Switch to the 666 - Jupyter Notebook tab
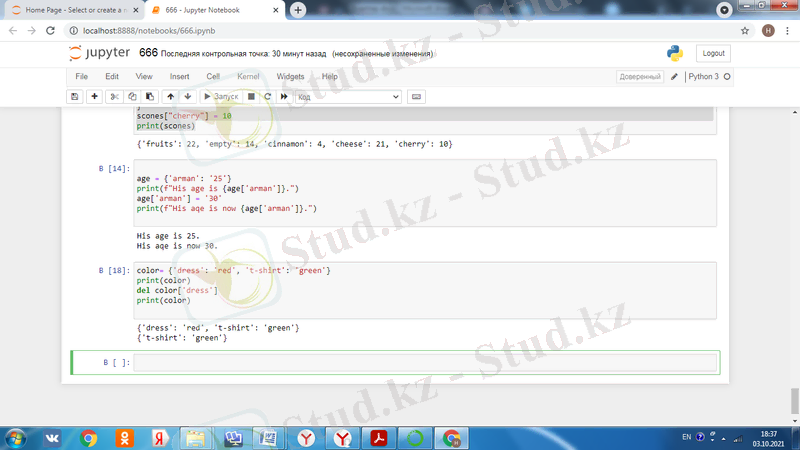 [214, 10]
